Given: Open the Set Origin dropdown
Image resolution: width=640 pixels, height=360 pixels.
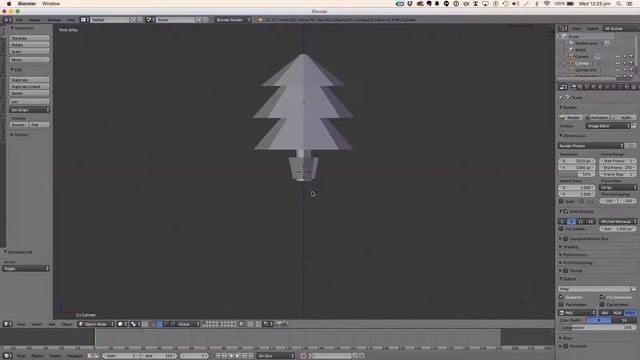Looking at the screenshot, I should pos(29,110).
